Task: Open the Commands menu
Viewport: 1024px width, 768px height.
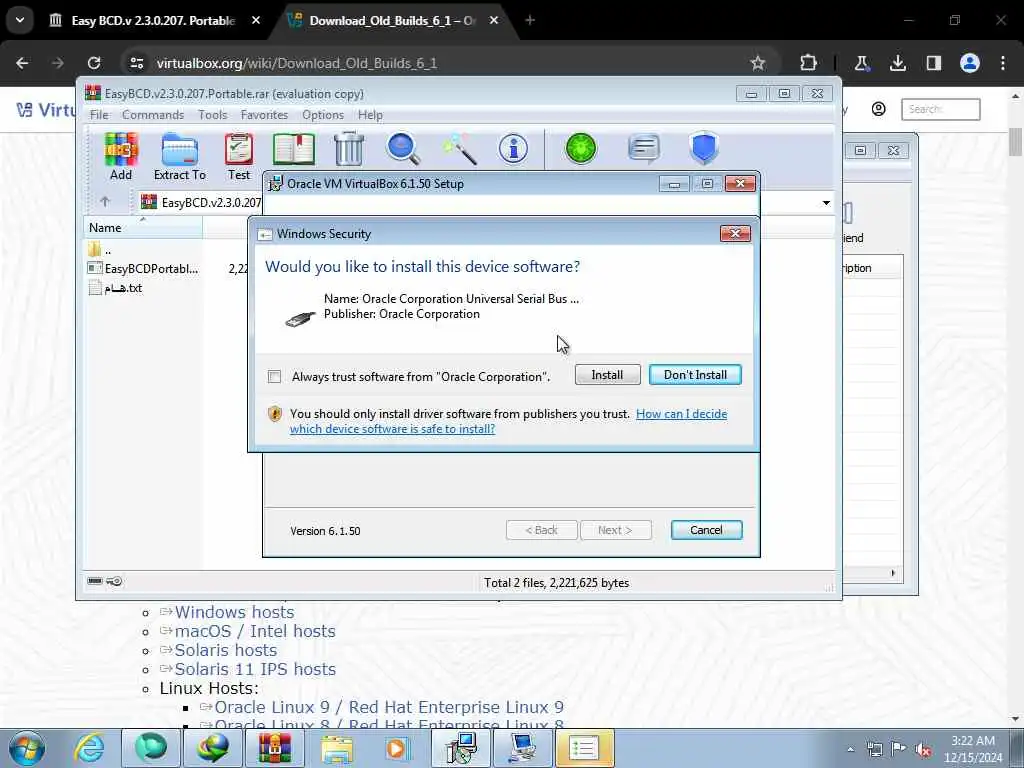Action: pyautogui.click(x=153, y=115)
